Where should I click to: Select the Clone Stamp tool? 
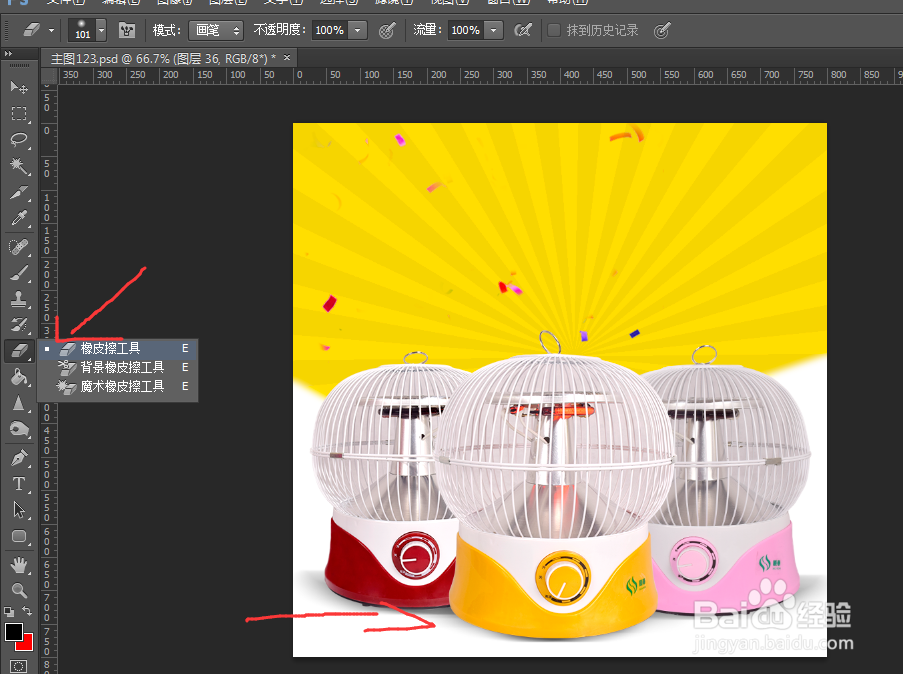click(x=18, y=299)
